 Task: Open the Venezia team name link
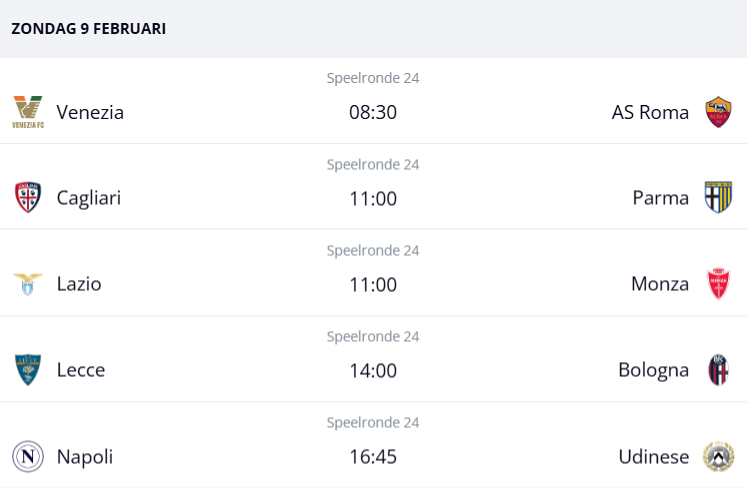(90, 112)
